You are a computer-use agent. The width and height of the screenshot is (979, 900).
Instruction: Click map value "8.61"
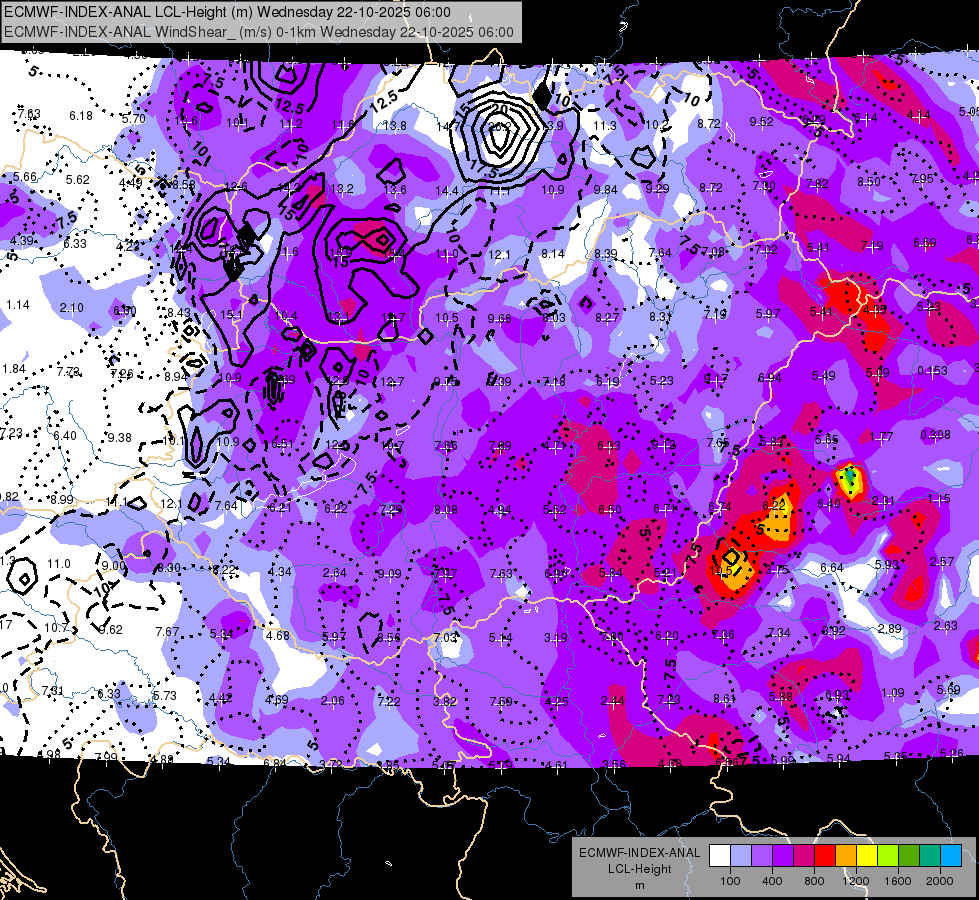(x=724, y=698)
